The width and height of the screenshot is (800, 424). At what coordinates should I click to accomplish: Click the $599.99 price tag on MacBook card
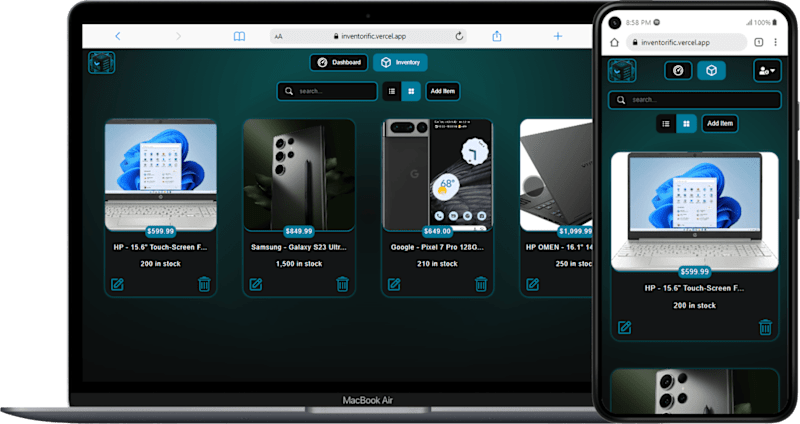click(x=161, y=231)
